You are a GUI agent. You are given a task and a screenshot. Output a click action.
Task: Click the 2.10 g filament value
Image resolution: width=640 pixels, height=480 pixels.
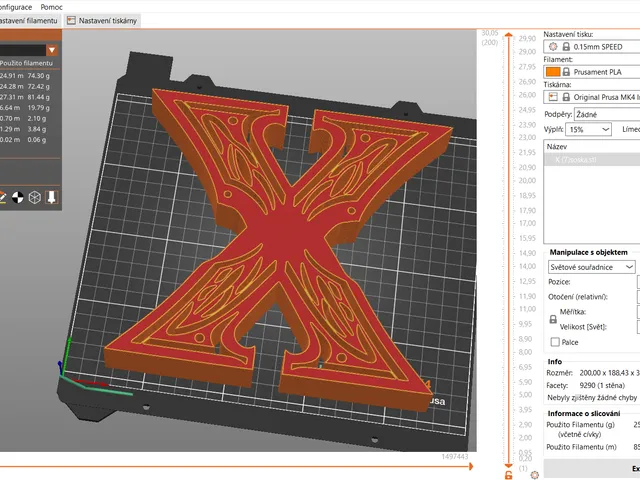[37, 118]
